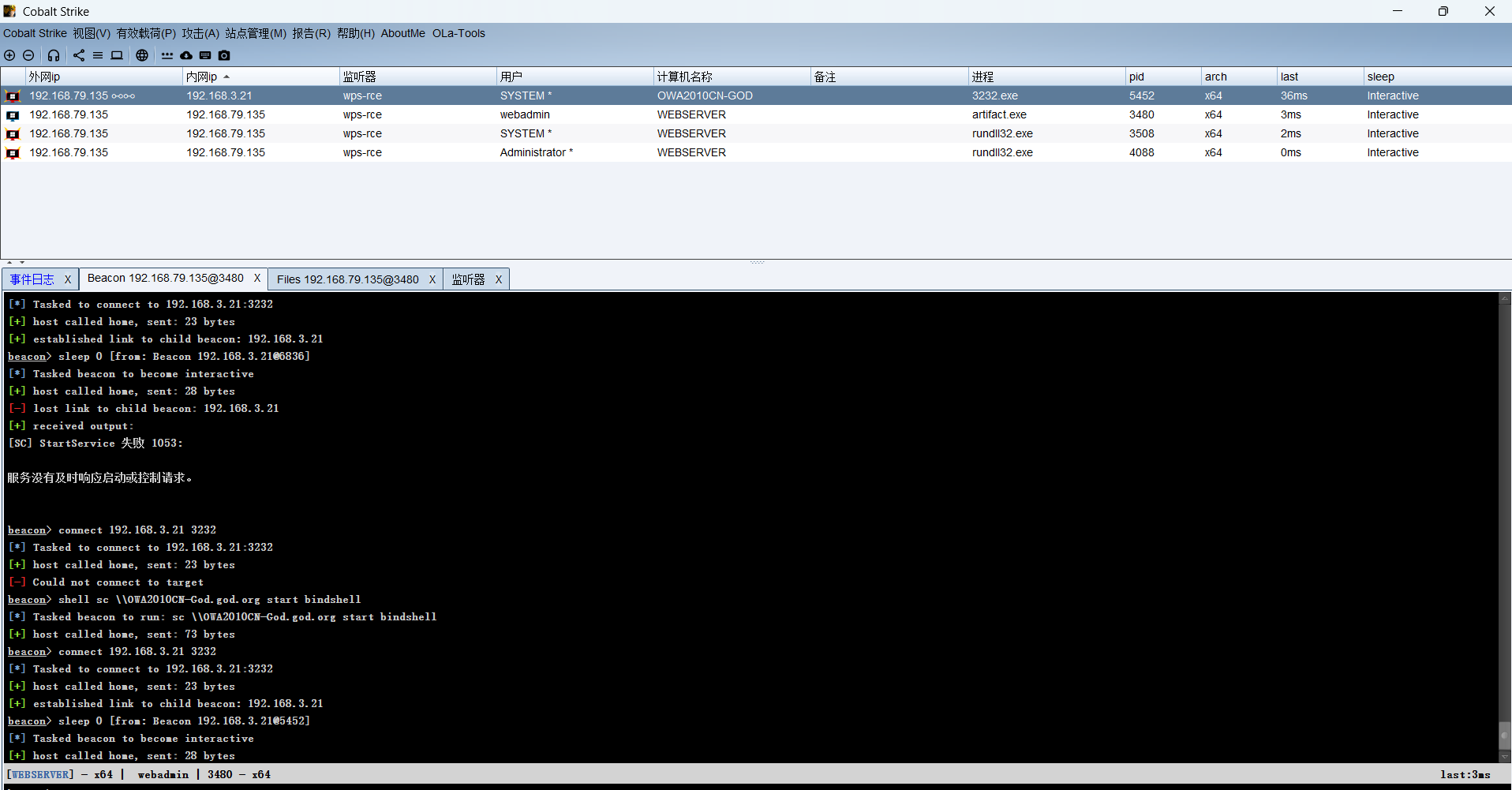
Task: Click the console scrollbar down arrow
Action: pos(1505,756)
